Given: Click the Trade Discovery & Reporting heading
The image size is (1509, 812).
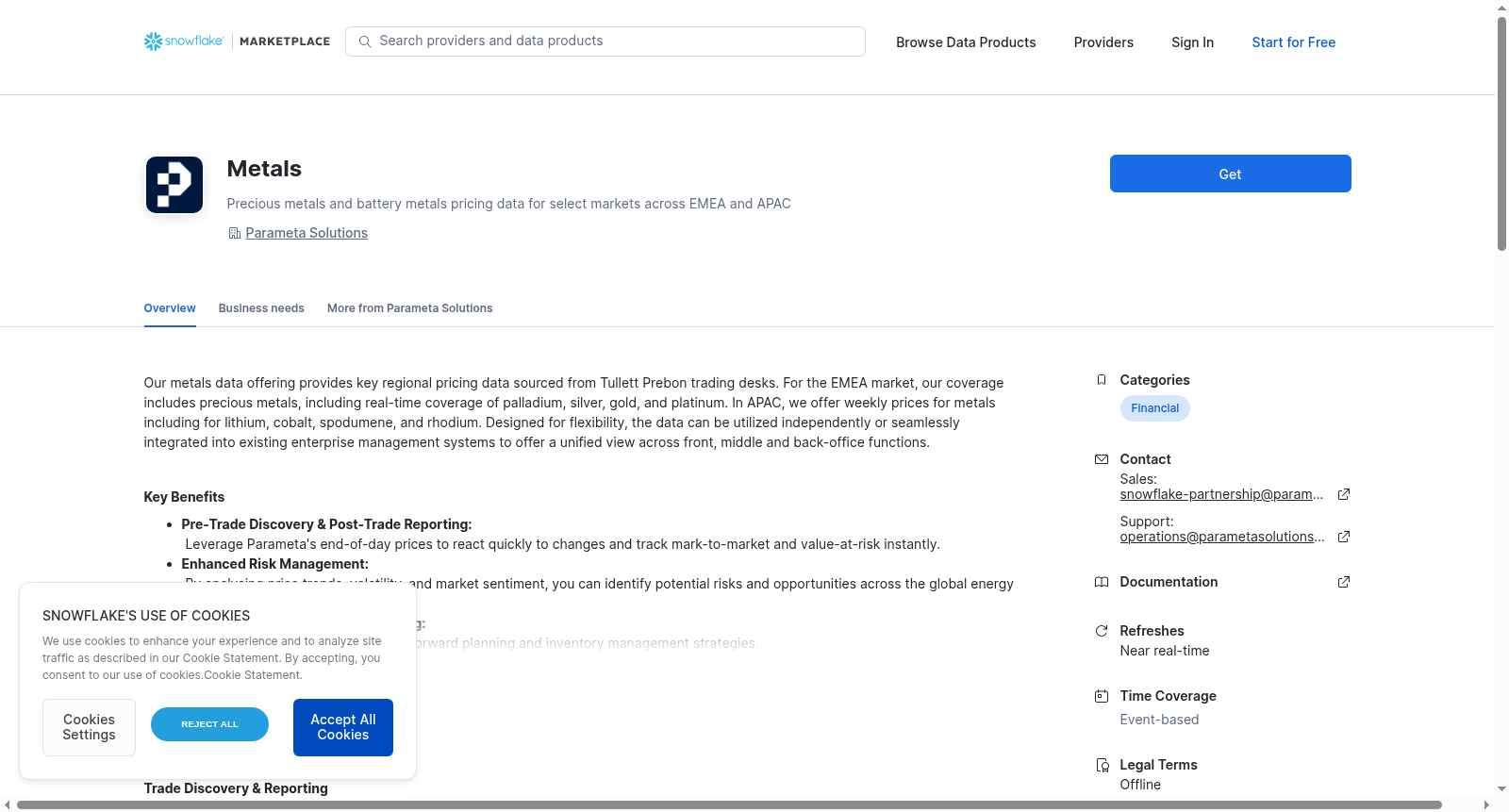Looking at the screenshot, I should [236, 788].
